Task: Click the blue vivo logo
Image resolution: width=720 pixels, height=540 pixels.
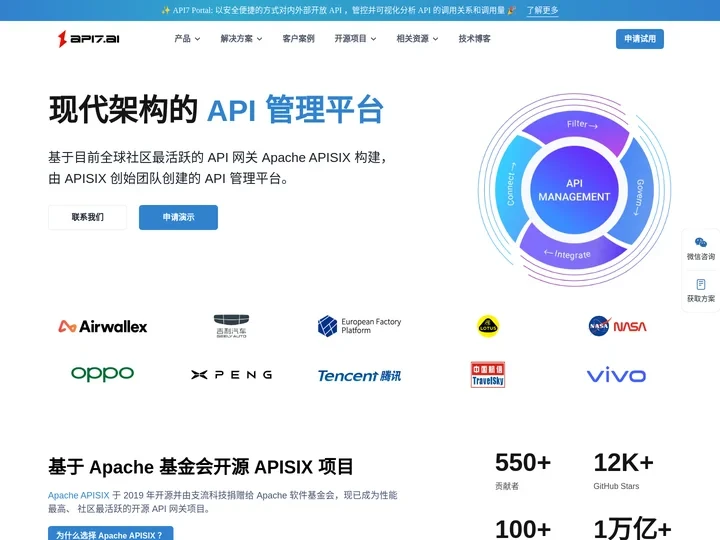Action: [x=616, y=375]
